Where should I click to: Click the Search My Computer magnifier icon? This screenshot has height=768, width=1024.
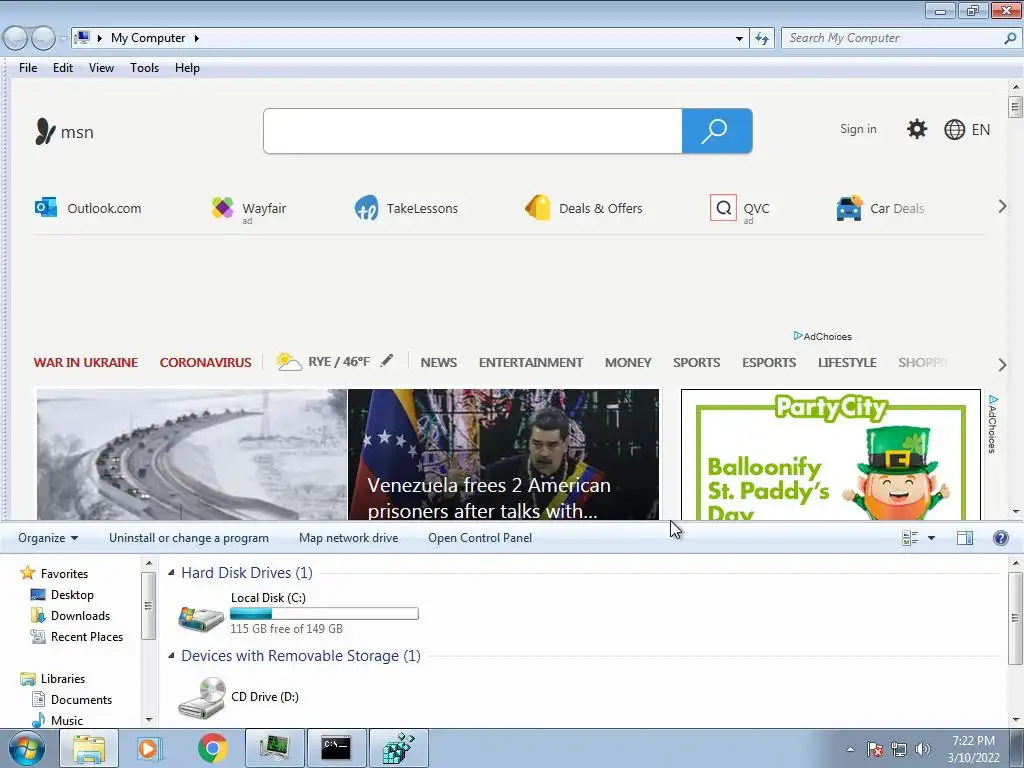pyautogui.click(x=1010, y=38)
